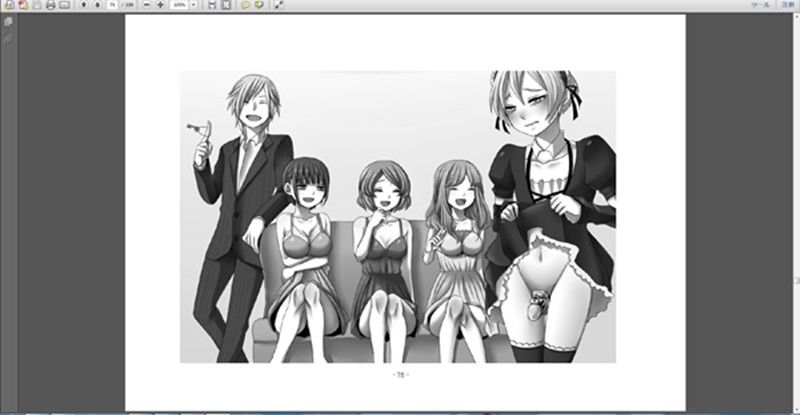Open the attachments paperclip panel
The height and width of the screenshot is (415, 800).
click(8, 38)
